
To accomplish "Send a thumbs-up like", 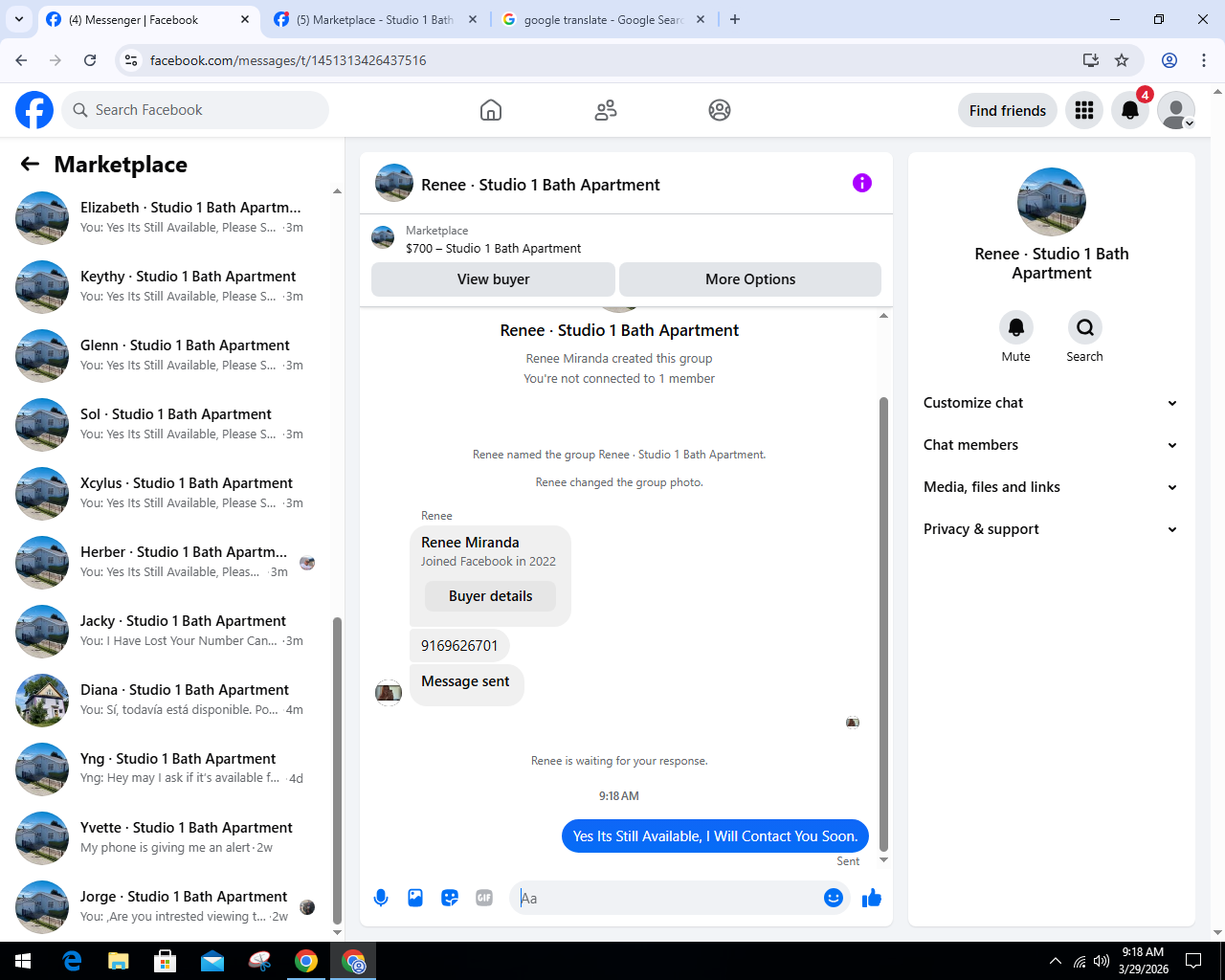I will (x=872, y=898).
